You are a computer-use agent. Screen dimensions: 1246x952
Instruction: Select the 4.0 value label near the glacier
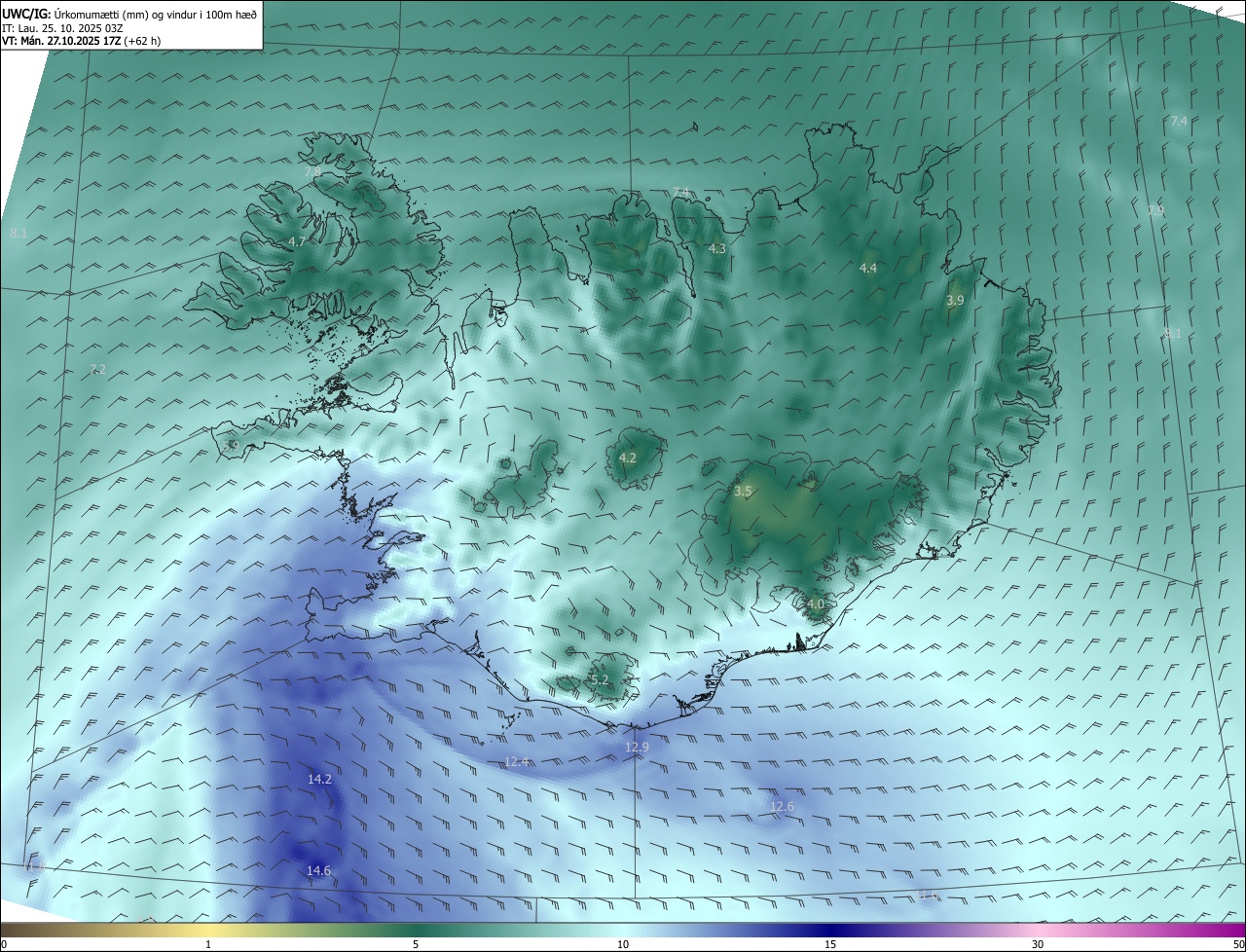[x=816, y=604]
